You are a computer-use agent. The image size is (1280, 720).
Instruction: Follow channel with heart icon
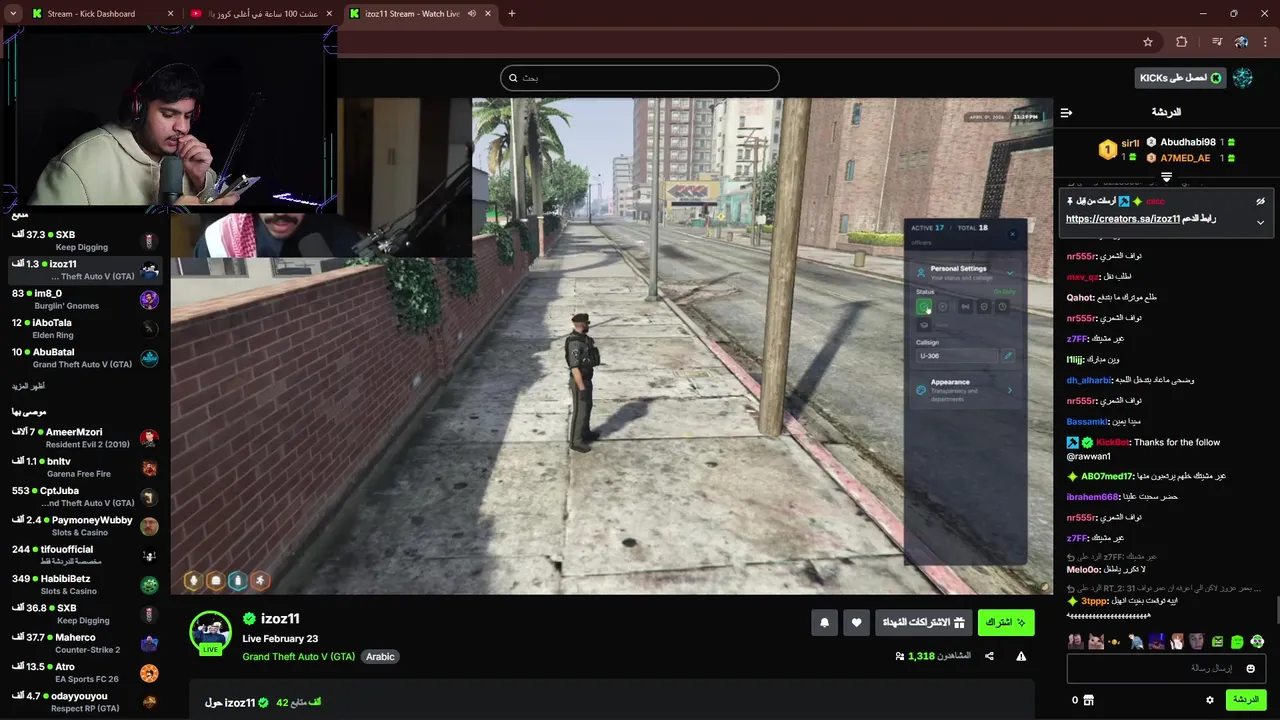(x=857, y=622)
